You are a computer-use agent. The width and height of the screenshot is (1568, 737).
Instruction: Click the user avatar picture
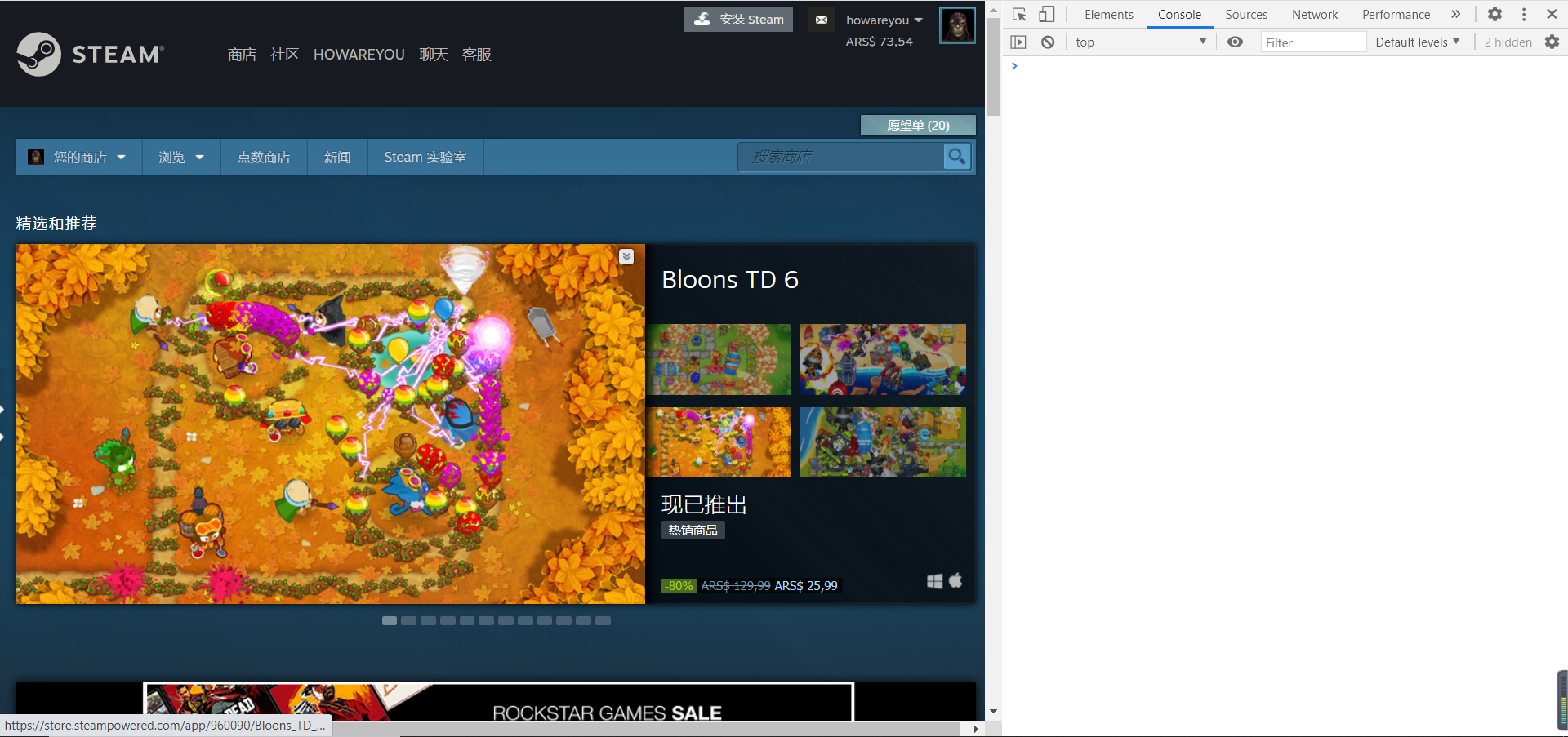957,25
